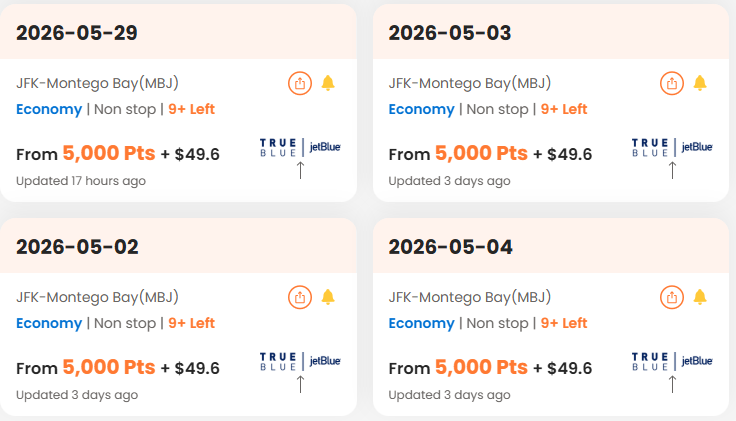Click Economy label on 2026-05-02 card
736x421 pixels.
[49, 323]
